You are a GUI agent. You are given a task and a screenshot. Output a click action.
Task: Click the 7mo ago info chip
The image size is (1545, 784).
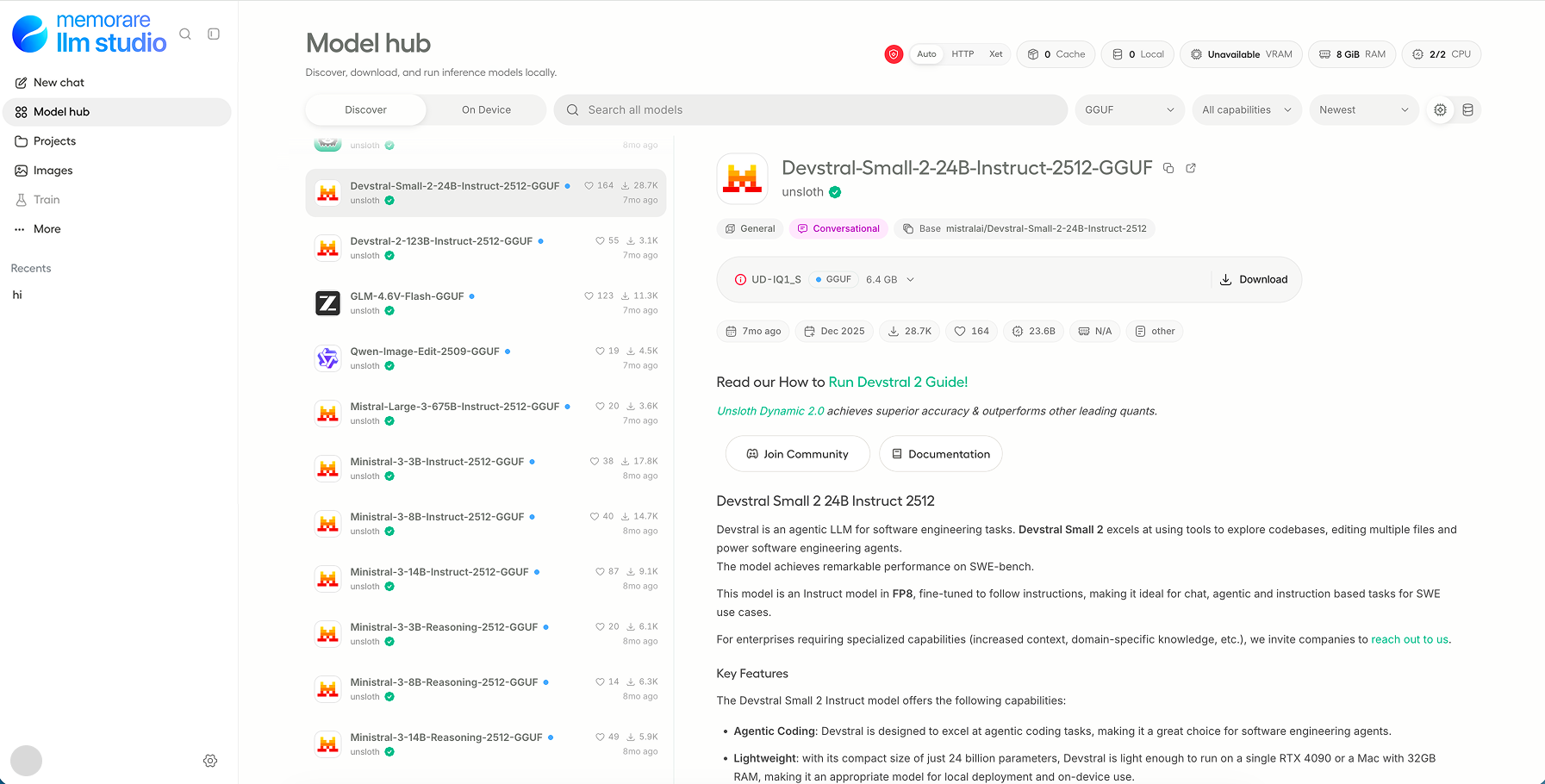[753, 332]
